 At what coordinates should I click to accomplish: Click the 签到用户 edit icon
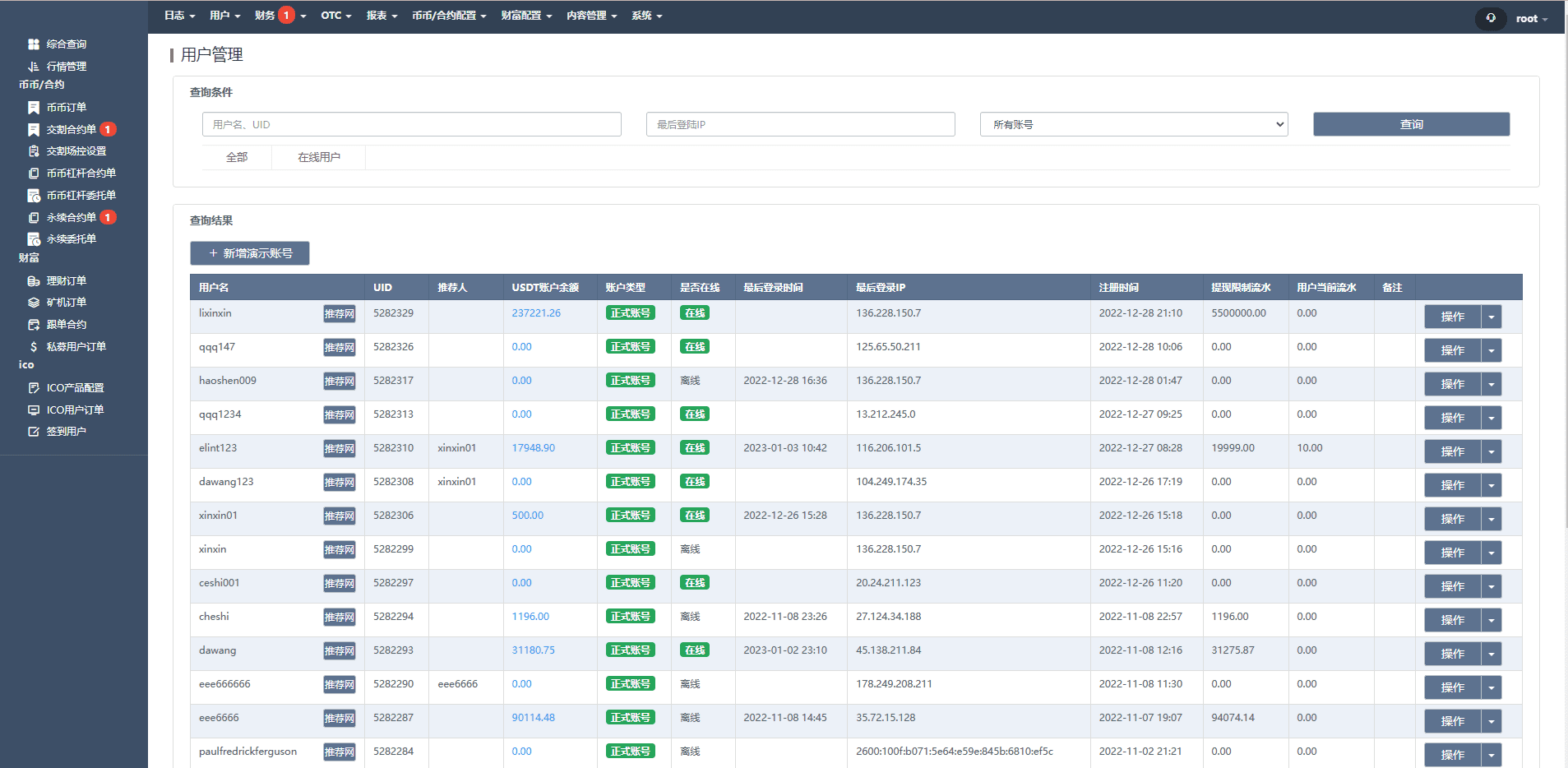click(x=34, y=432)
